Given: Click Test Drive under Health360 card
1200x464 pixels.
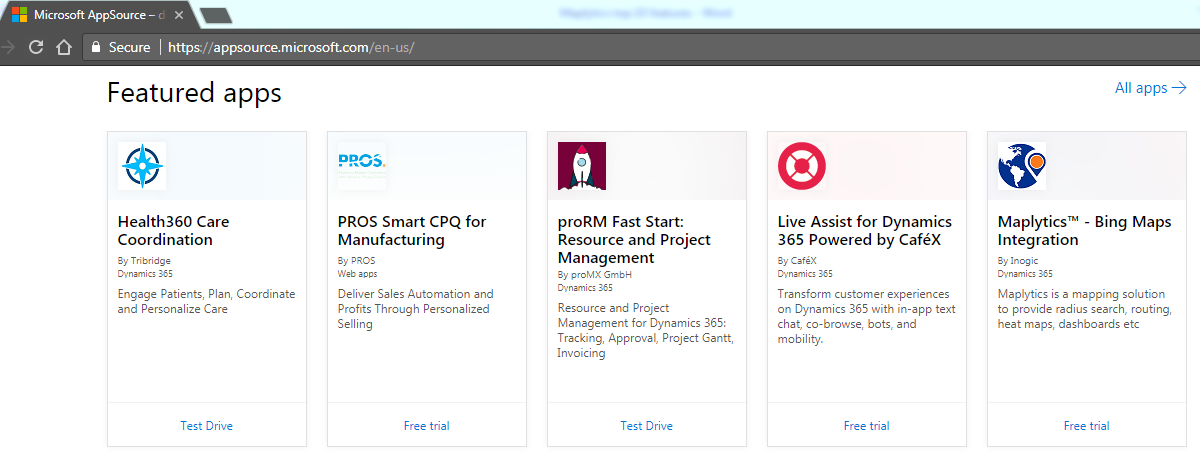Looking at the screenshot, I should 207,426.
